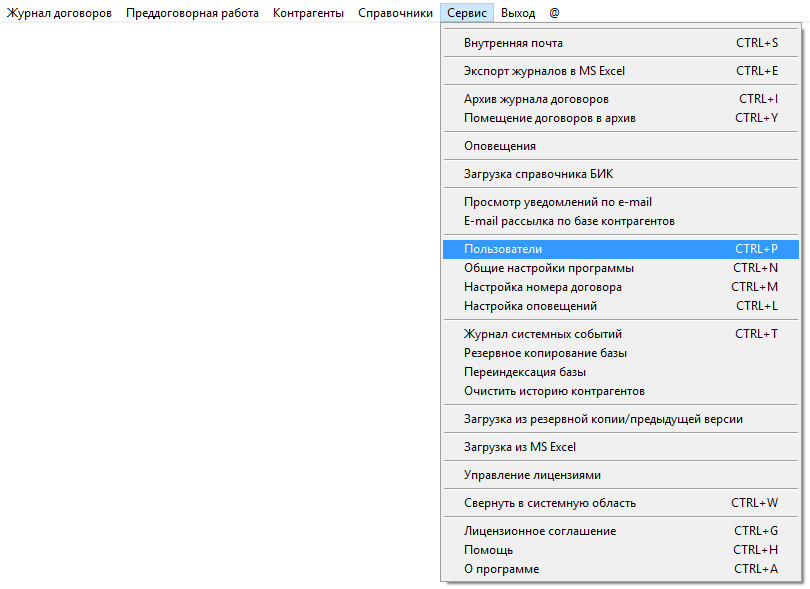Select Резервное копирование базы
Screen dimensions: 810x589
tap(545, 353)
